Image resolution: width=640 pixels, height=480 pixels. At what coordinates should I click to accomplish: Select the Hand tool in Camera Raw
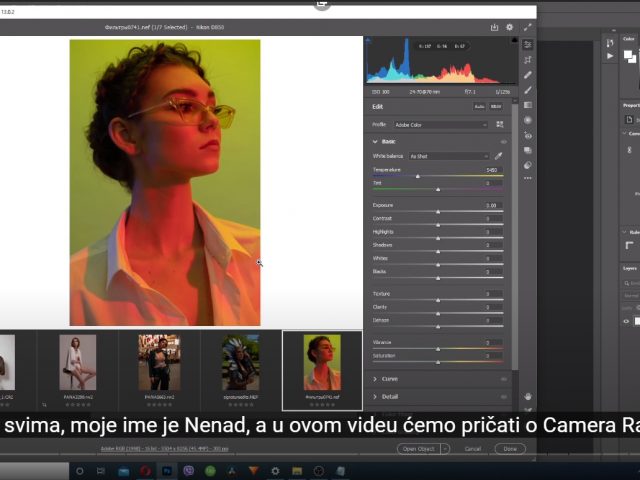pos(528,396)
